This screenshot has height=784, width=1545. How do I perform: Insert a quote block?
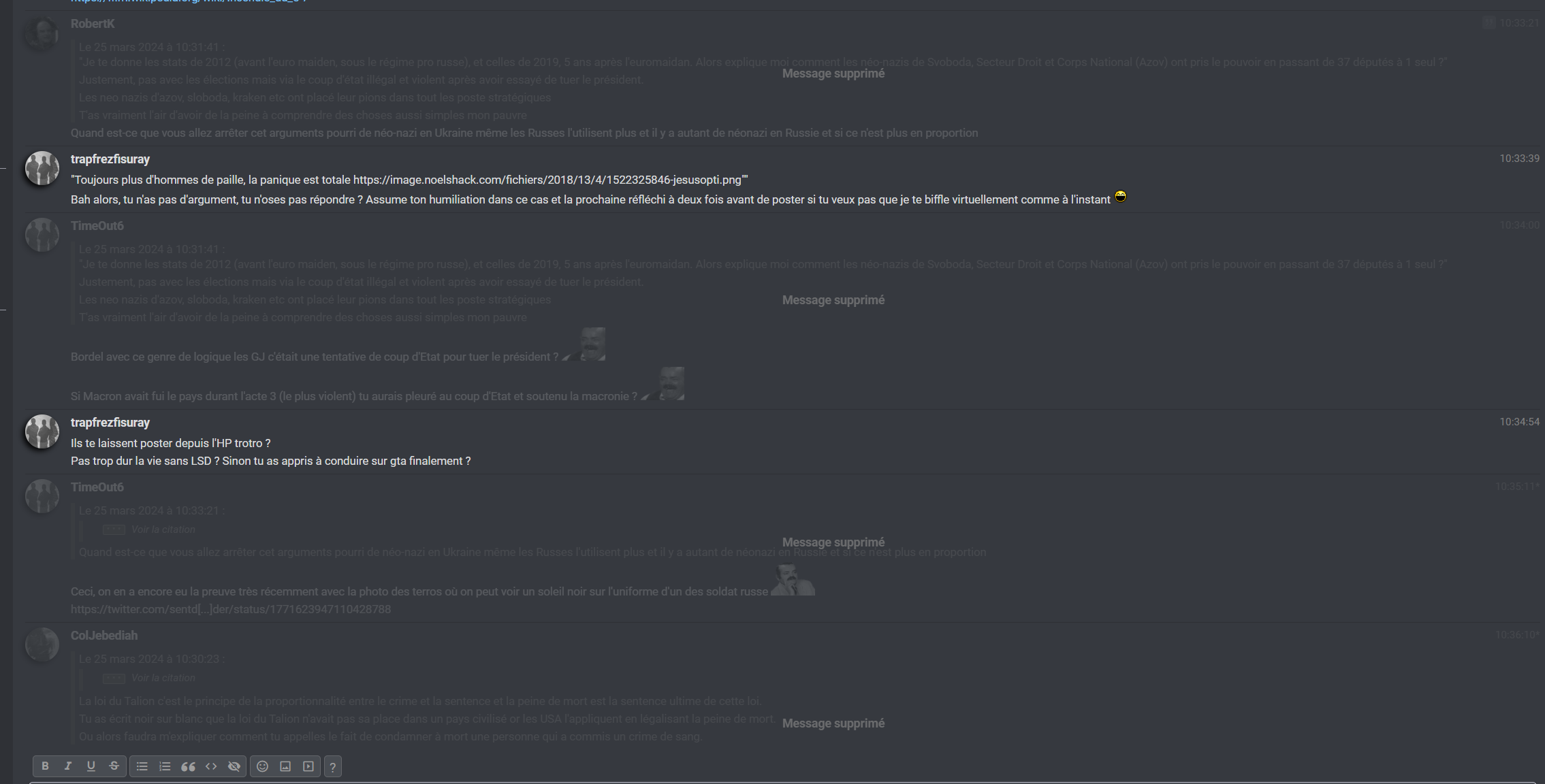tap(188, 766)
